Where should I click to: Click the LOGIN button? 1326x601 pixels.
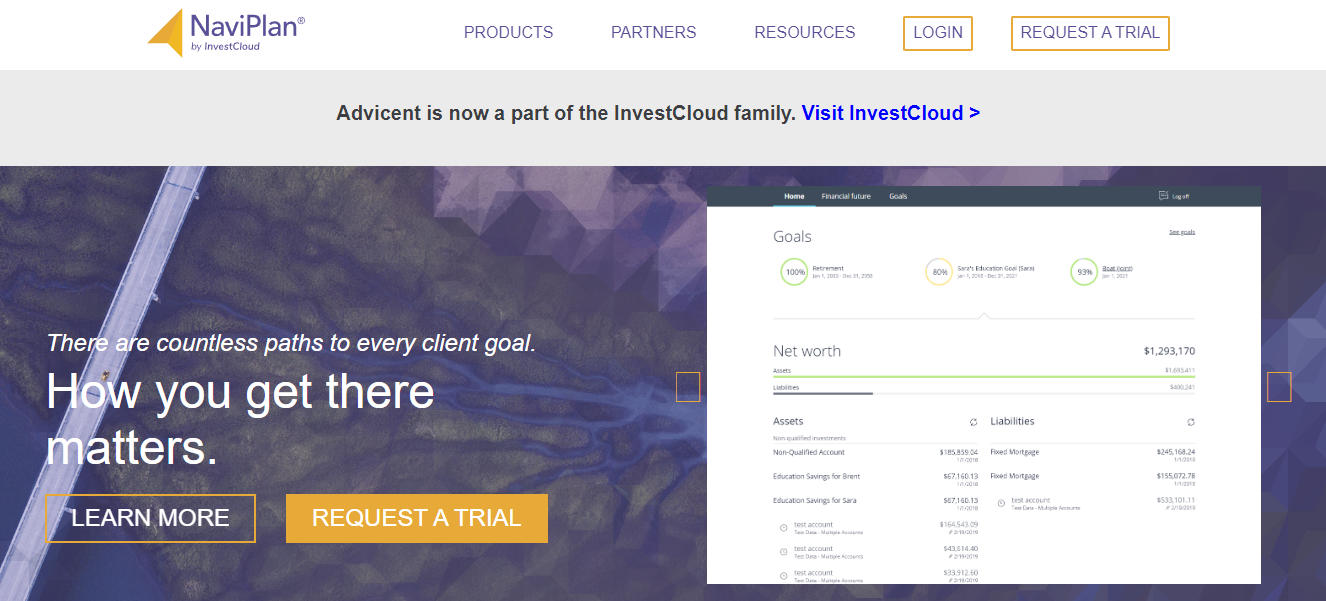[938, 33]
